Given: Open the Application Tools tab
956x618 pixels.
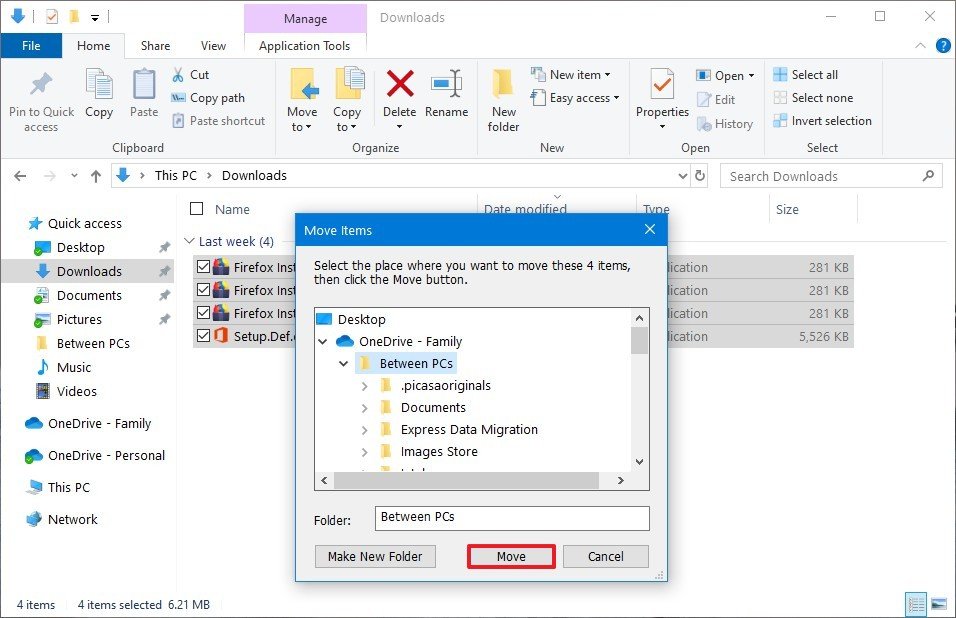Looking at the screenshot, I should [x=304, y=46].
